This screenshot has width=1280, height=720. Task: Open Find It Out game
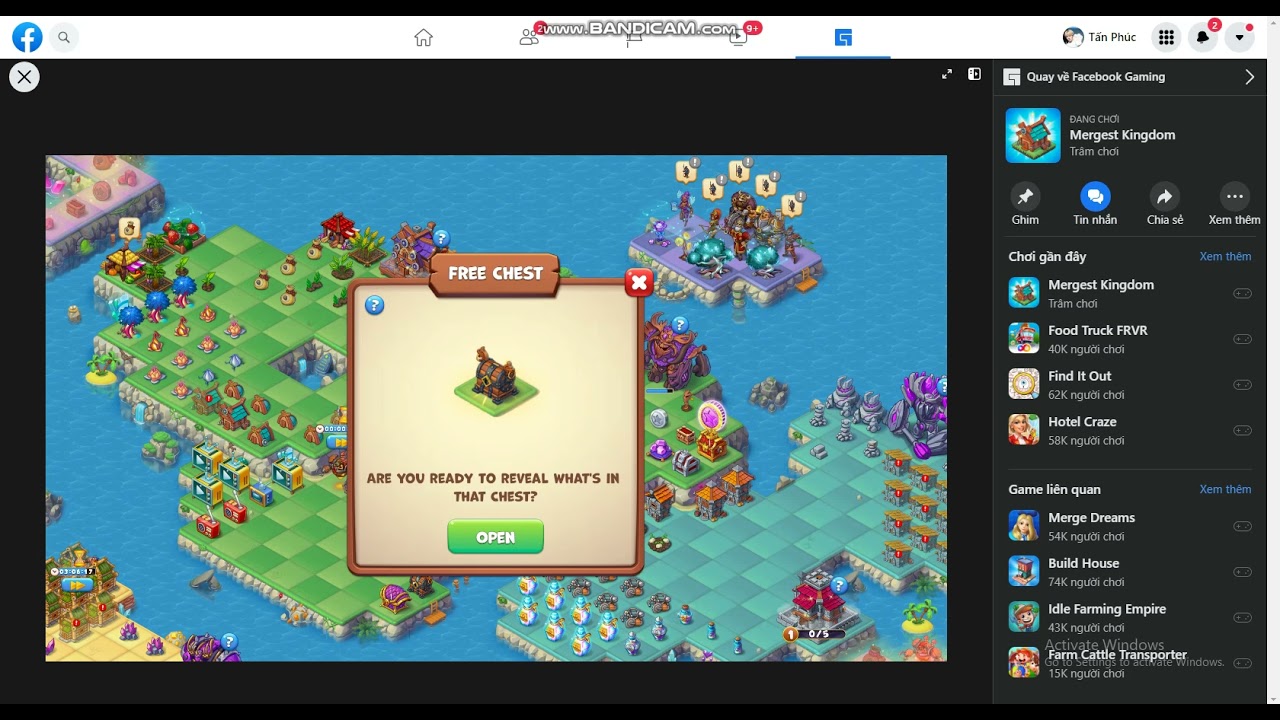1130,384
